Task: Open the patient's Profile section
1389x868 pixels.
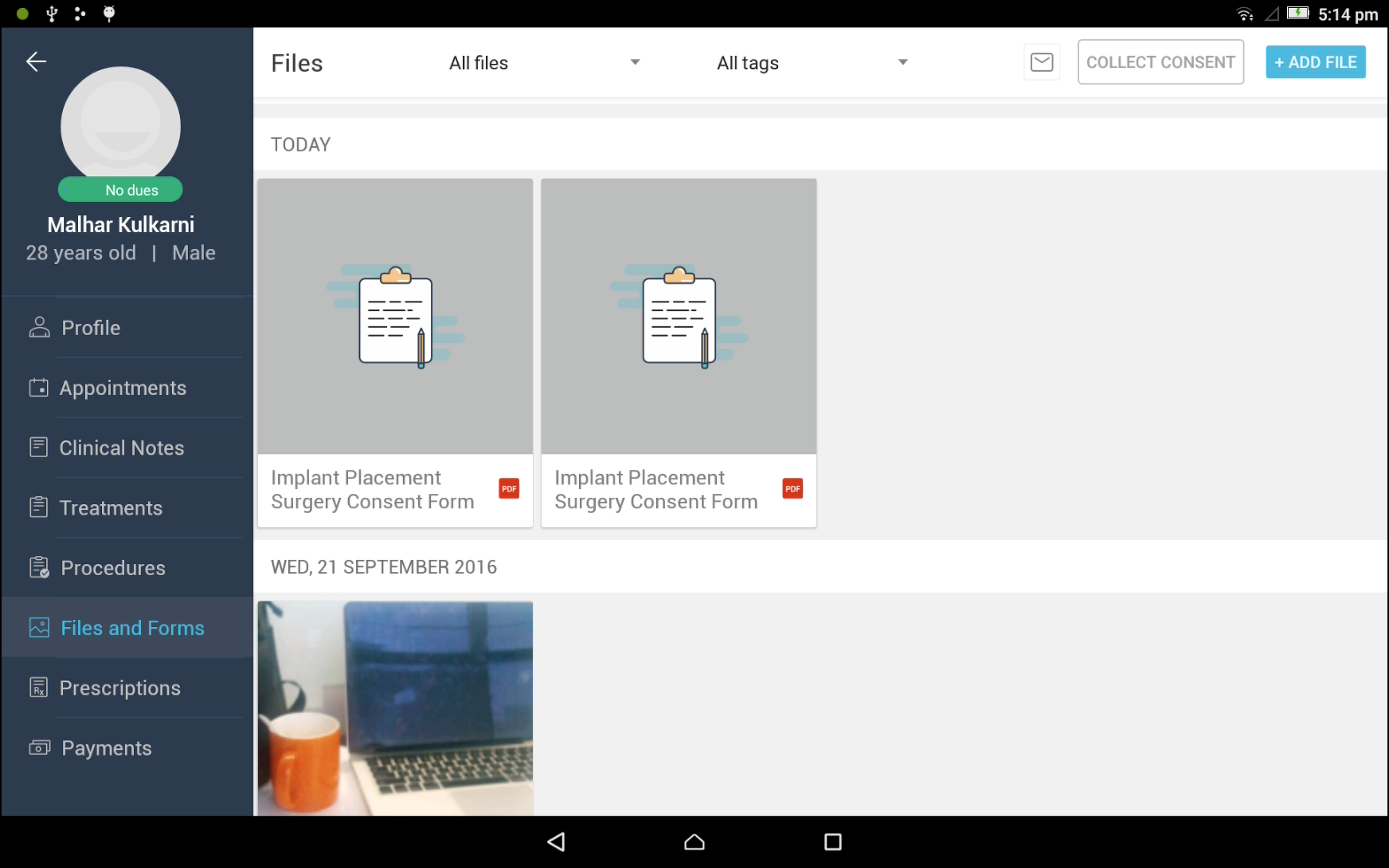Action: pos(90,327)
